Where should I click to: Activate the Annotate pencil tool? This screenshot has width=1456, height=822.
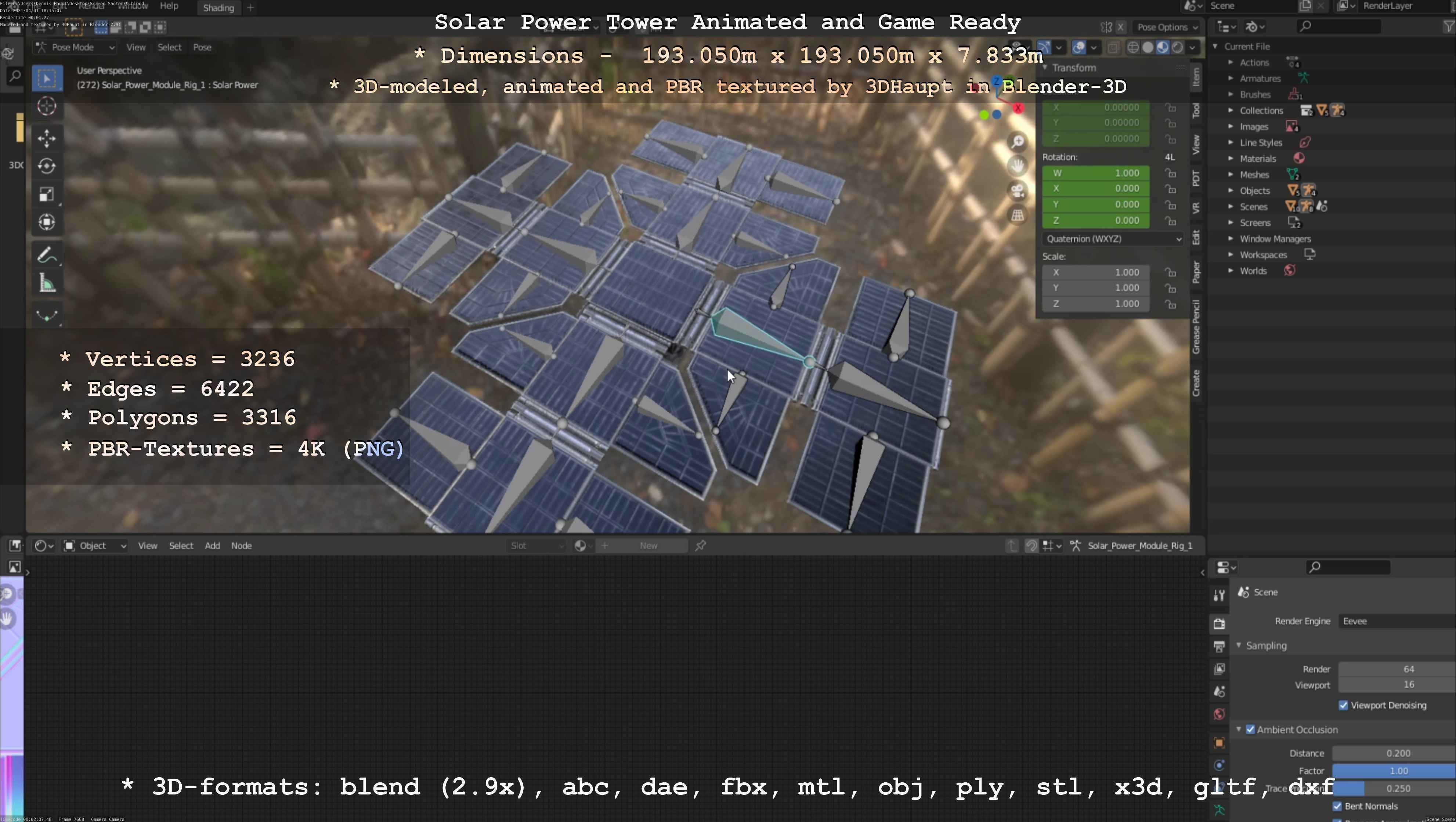pos(46,256)
